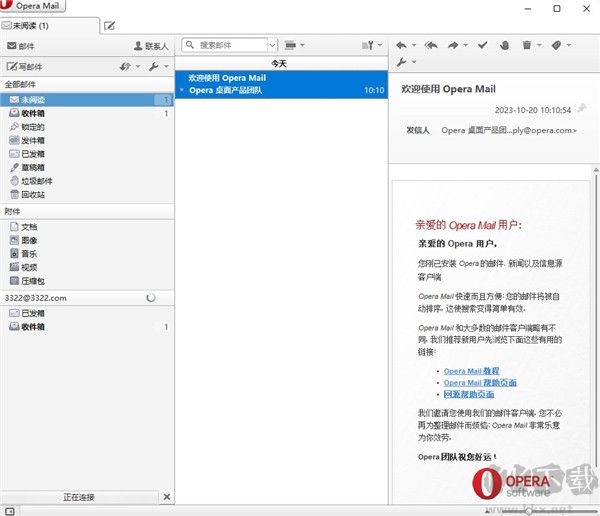Filter attachments by 文档
Viewport: 600px width, 516px height.
(87, 227)
